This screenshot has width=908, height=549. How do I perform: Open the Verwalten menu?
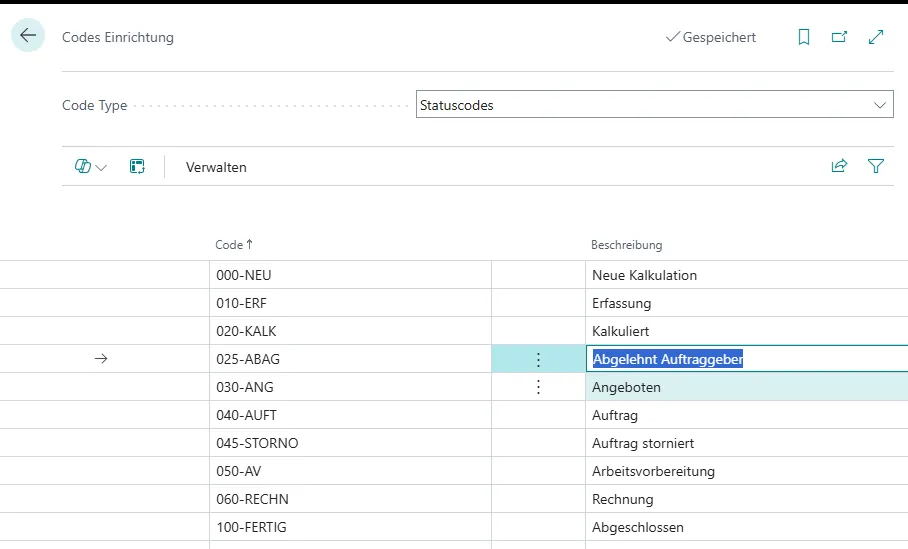216,167
